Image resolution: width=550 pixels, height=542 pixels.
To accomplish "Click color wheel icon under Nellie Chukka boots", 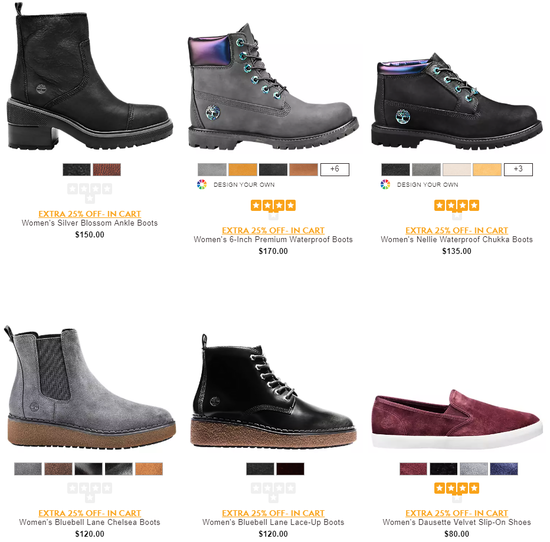I will [385, 184].
